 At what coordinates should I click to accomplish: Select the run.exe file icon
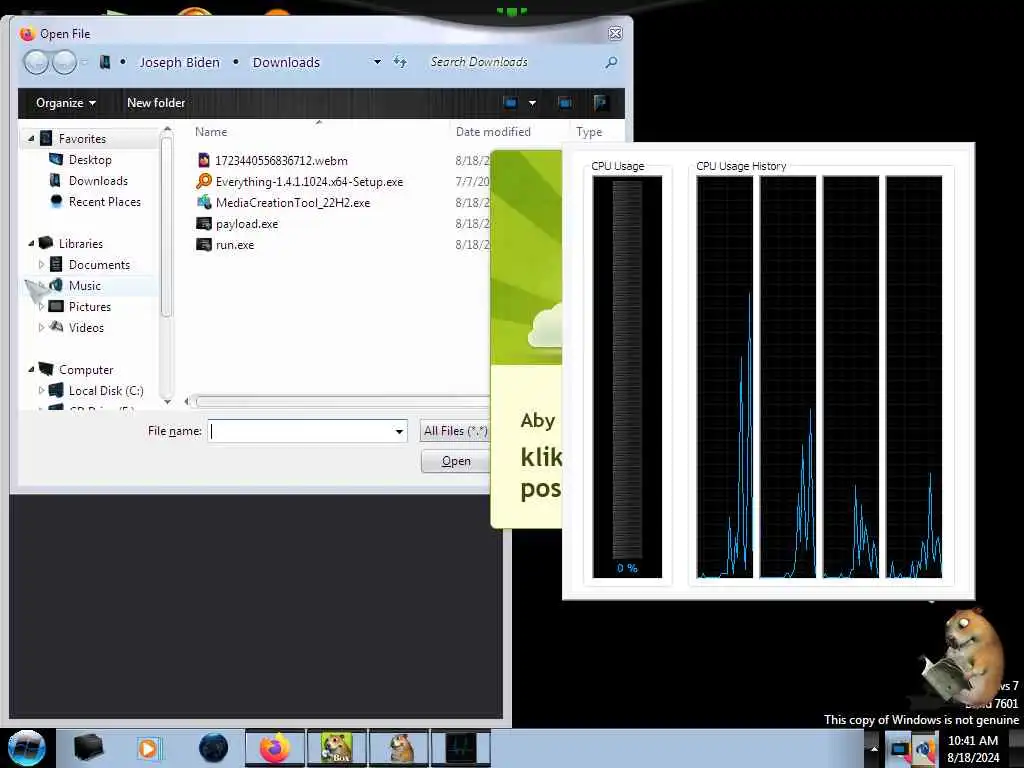point(204,244)
